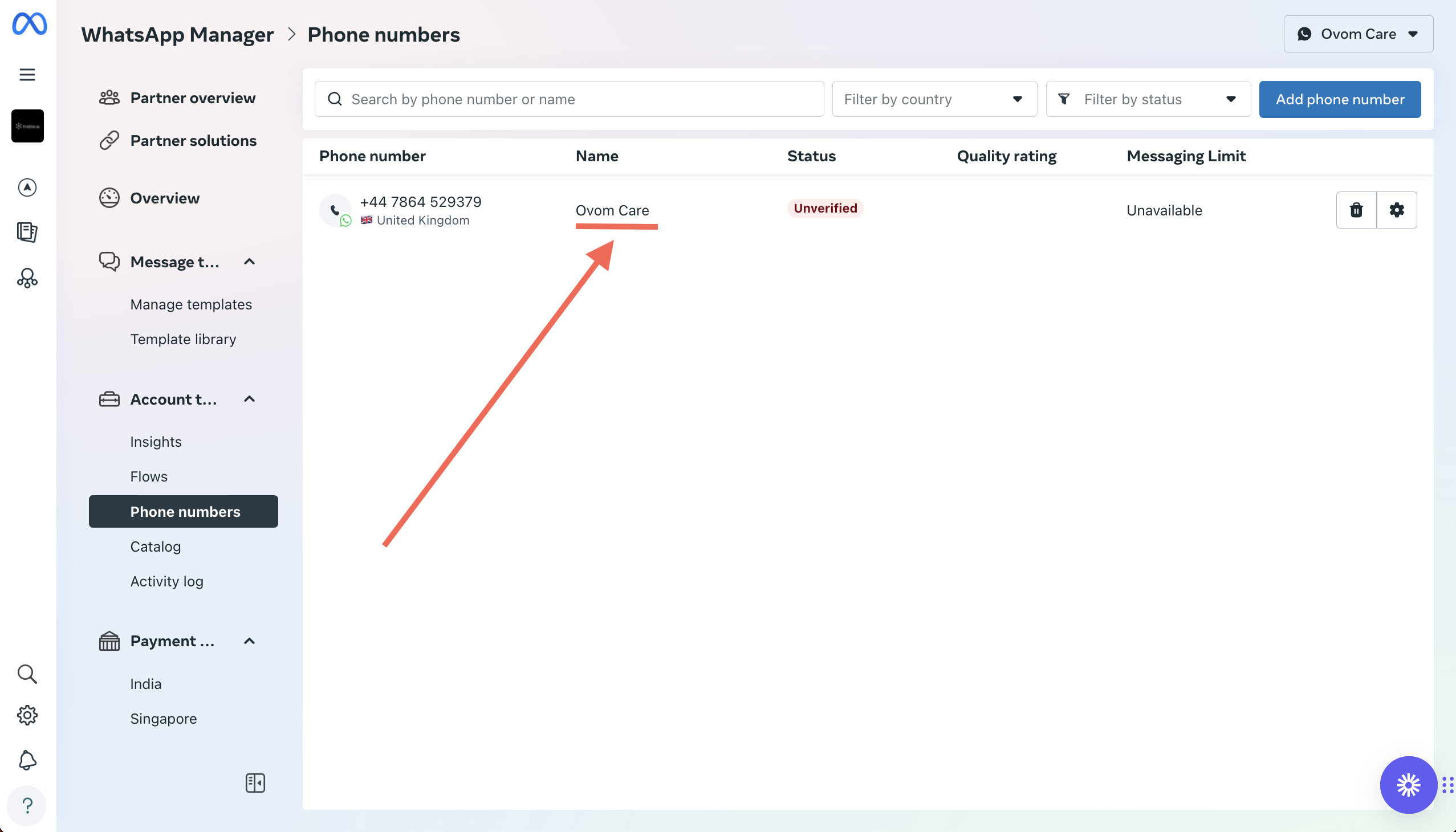Open Insights in sidebar
Viewport: 1456px width, 832px height.
click(x=156, y=442)
